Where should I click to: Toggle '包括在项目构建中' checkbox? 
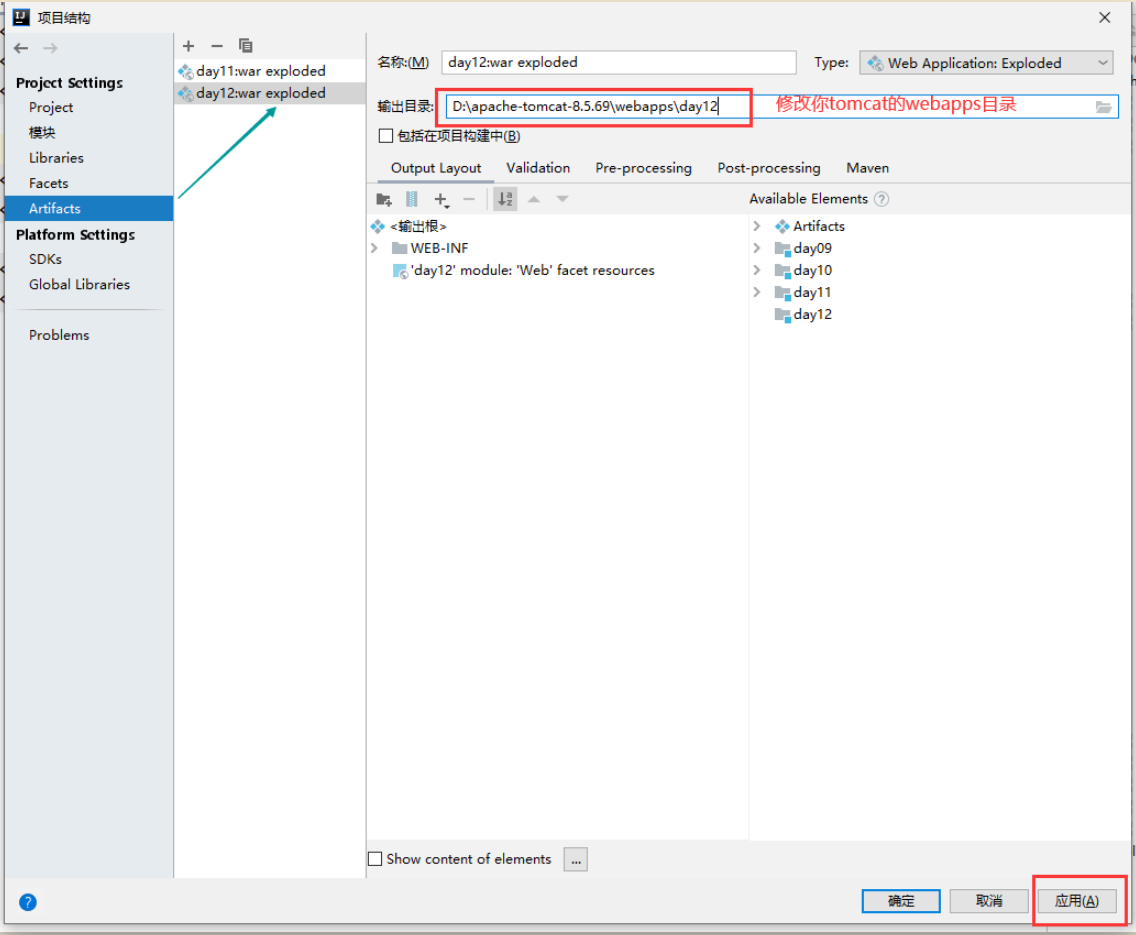(385, 136)
